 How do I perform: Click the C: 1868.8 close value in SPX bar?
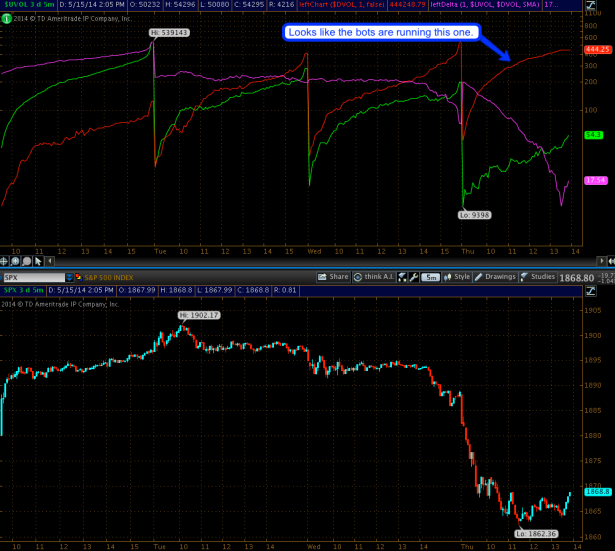pyautogui.click(x=253, y=290)
